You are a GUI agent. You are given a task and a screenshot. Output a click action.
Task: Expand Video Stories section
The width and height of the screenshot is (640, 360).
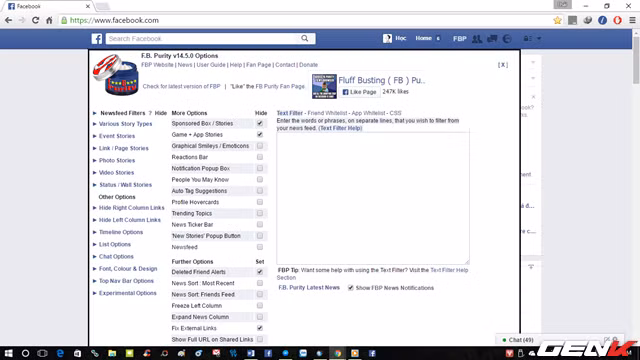pyautogui.click(x=116, y=173)
